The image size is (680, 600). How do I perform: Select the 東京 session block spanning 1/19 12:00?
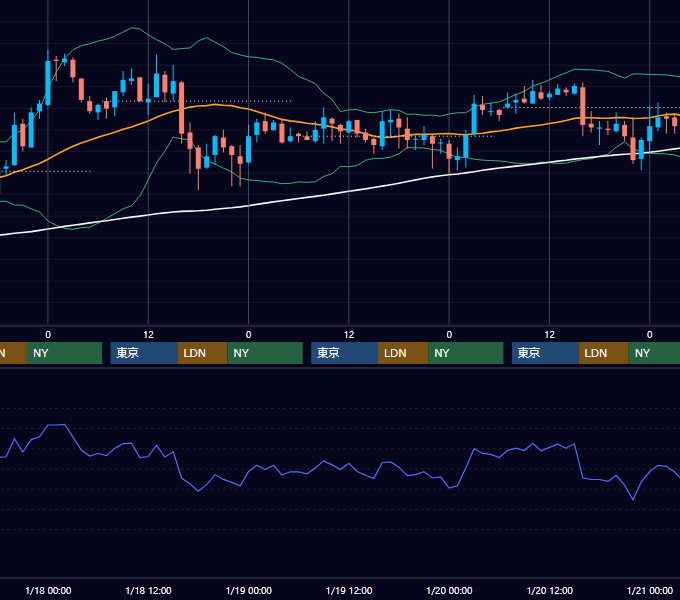345,353
